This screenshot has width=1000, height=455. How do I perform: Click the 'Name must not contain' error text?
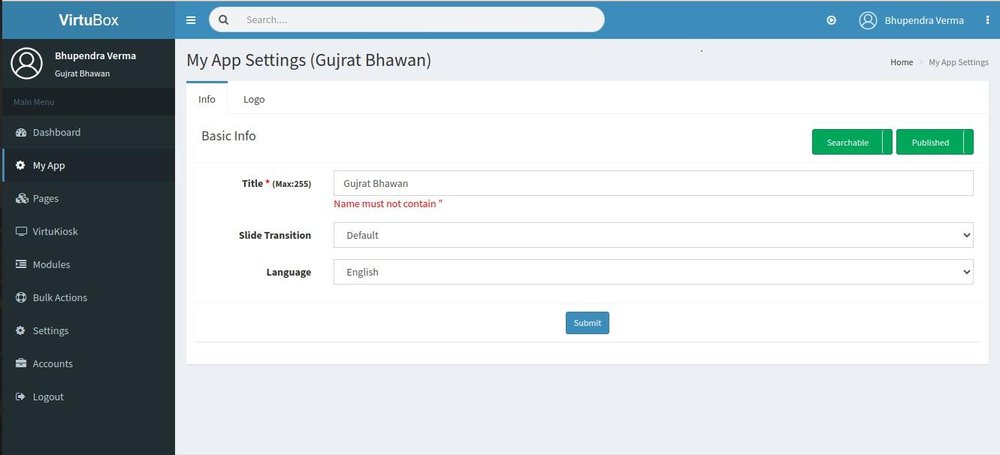pyautogui.click(x=388, y=204)
